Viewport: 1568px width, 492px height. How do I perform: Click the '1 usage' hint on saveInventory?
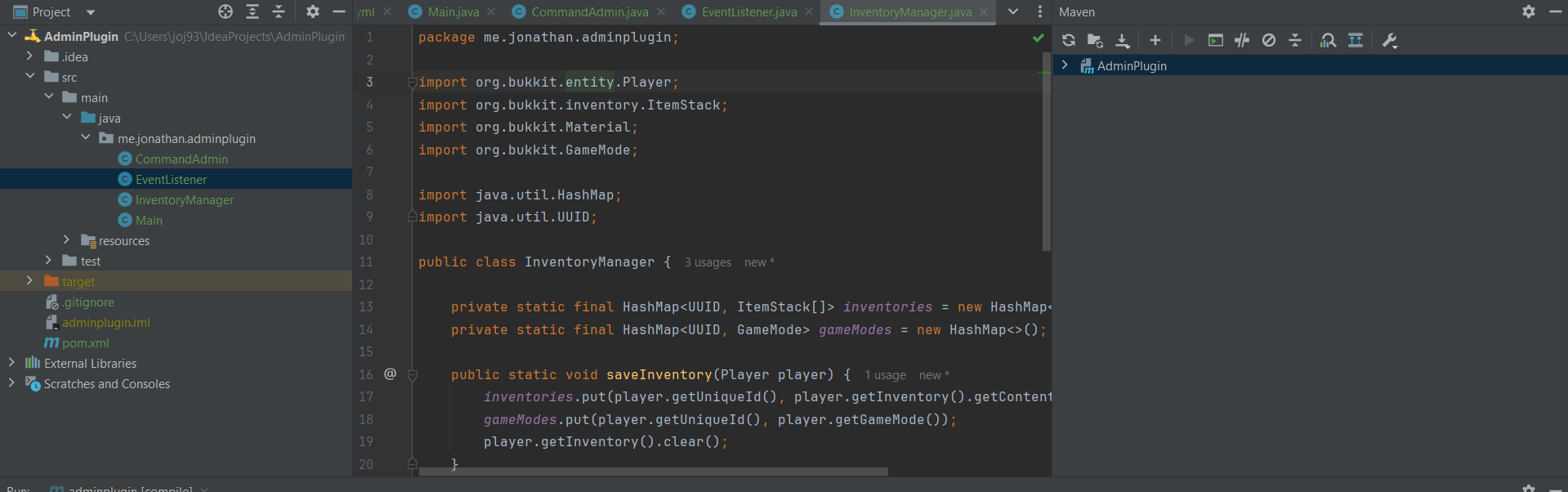pos(885,375)
